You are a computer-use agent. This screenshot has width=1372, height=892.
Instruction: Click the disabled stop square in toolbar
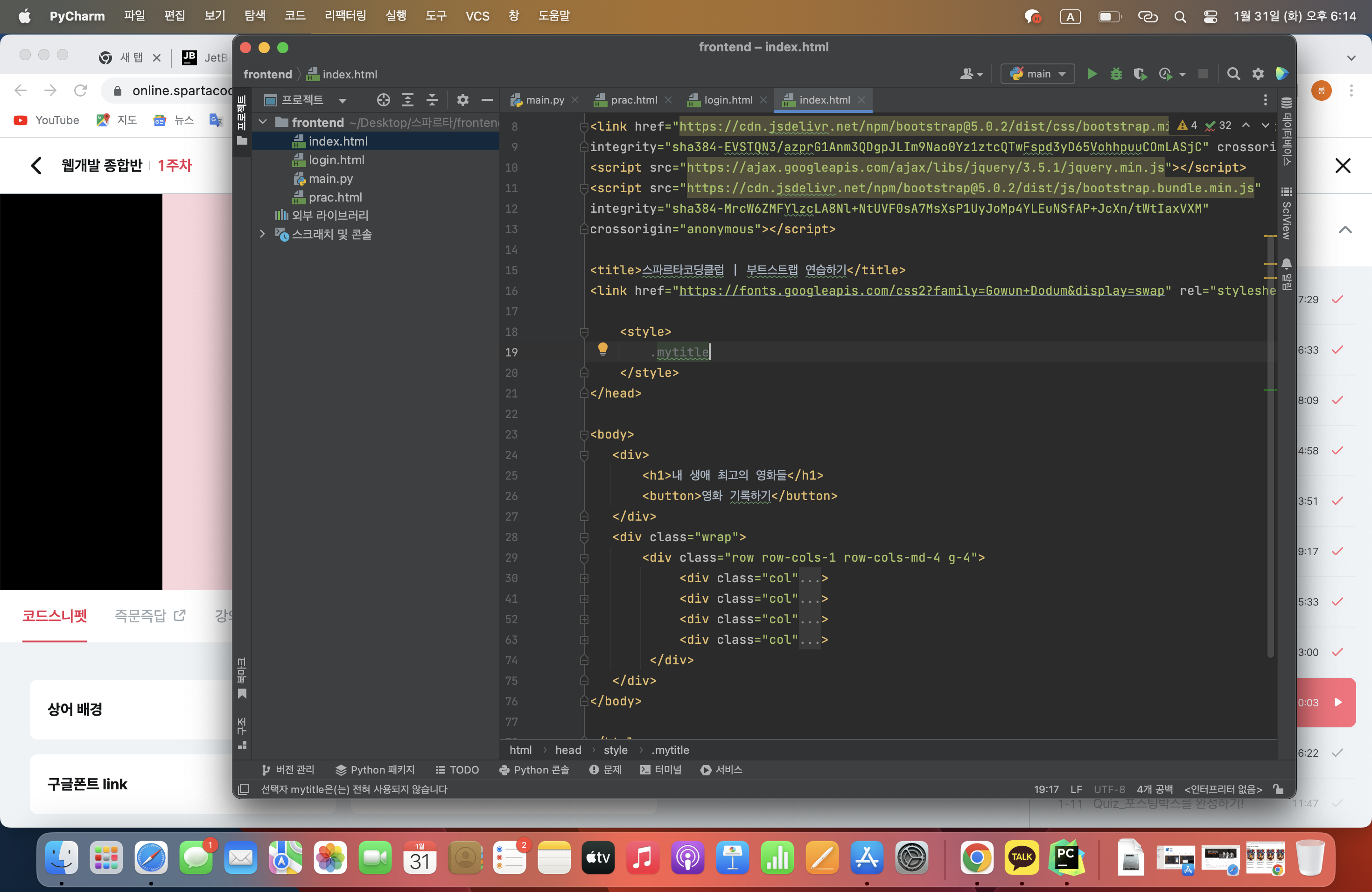click(x=1203, y=74)
